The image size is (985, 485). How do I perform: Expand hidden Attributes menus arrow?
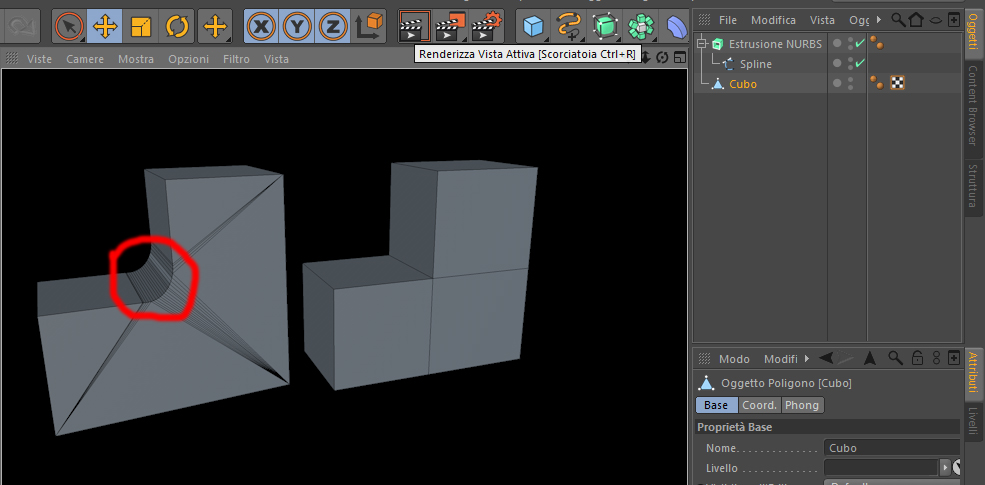[805, 359]
